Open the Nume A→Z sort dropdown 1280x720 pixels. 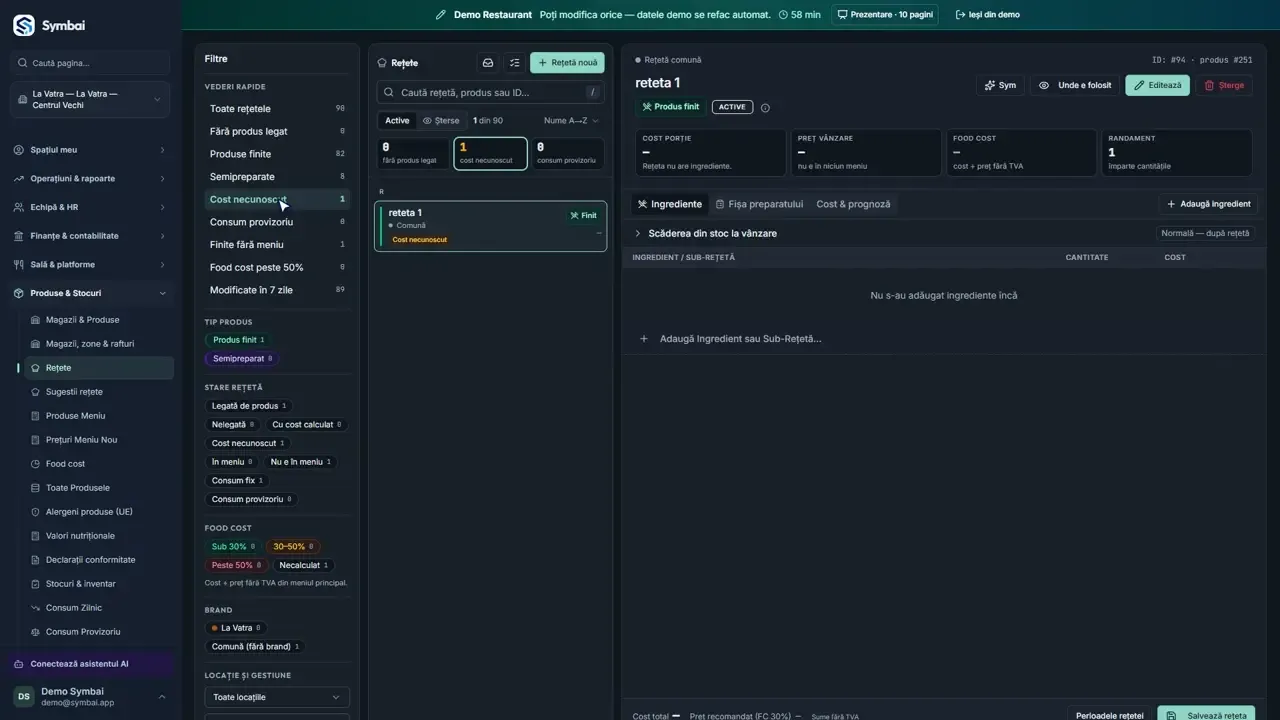pyautogui.click(x=571, y=121)
